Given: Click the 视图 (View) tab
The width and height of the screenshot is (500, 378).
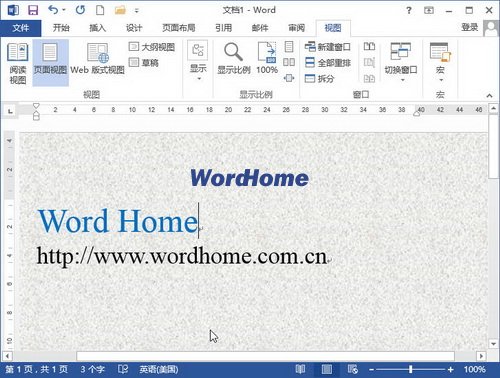Looking at the screenshot, I should 333,28.
